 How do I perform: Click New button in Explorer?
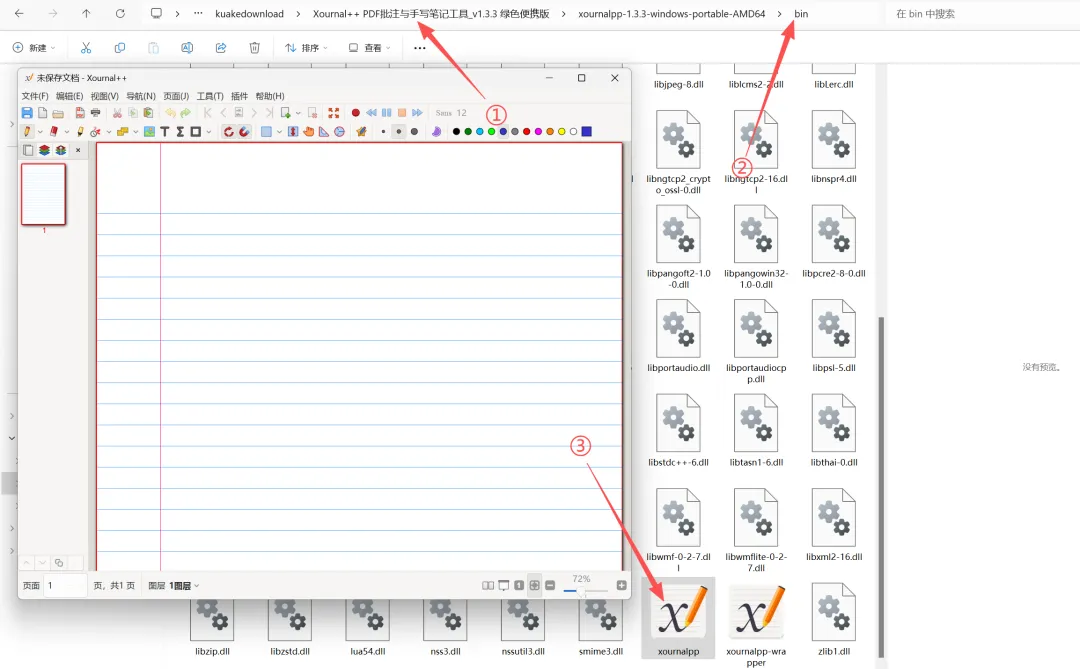pyautogui.click(x=33, y=48)
